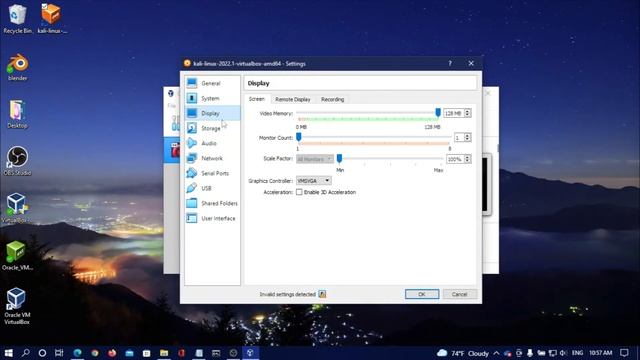Click the Scale Factor 100% field

455,159
